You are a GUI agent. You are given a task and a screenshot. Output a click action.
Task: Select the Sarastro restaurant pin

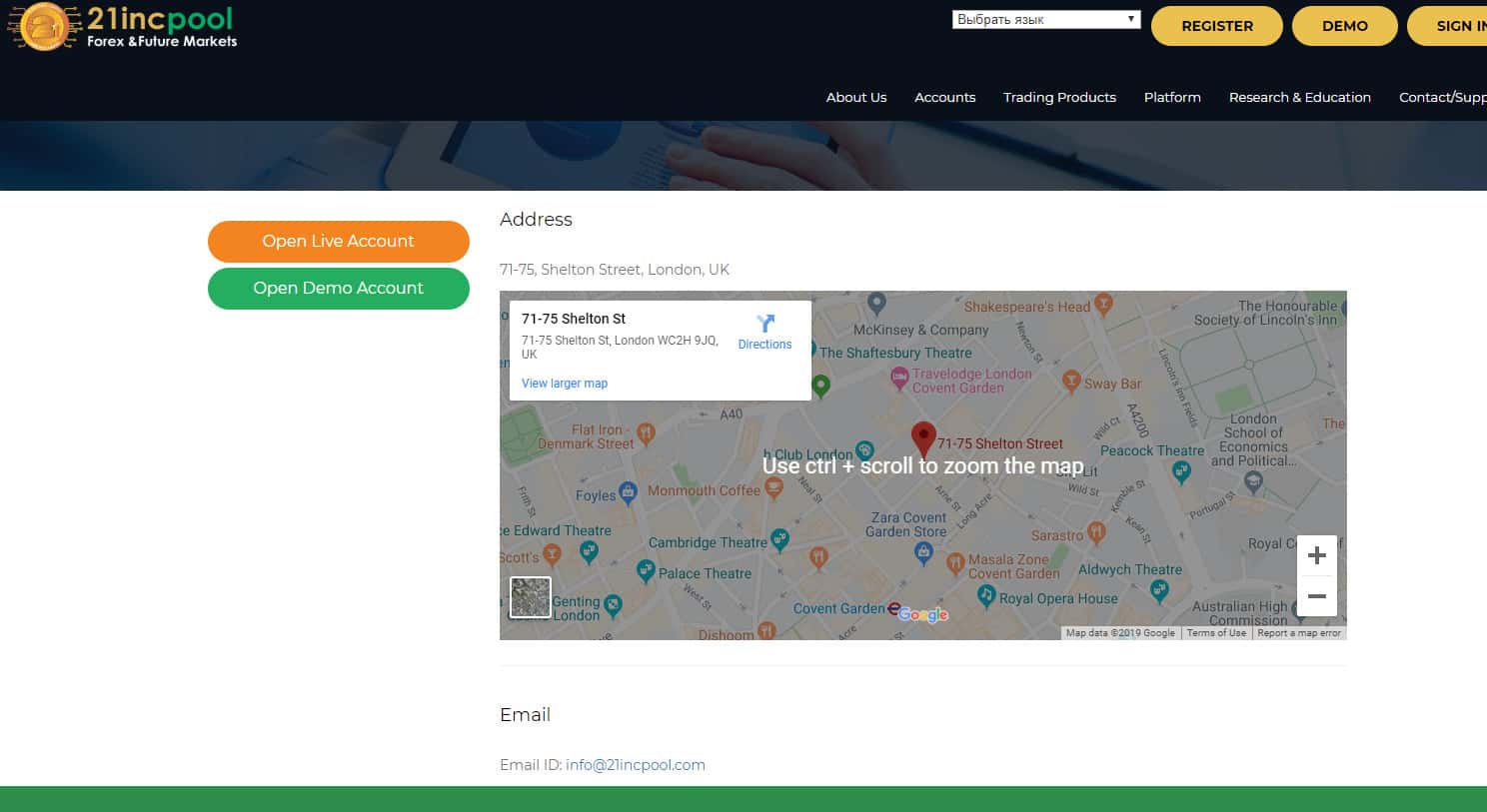coord(1096,532)
